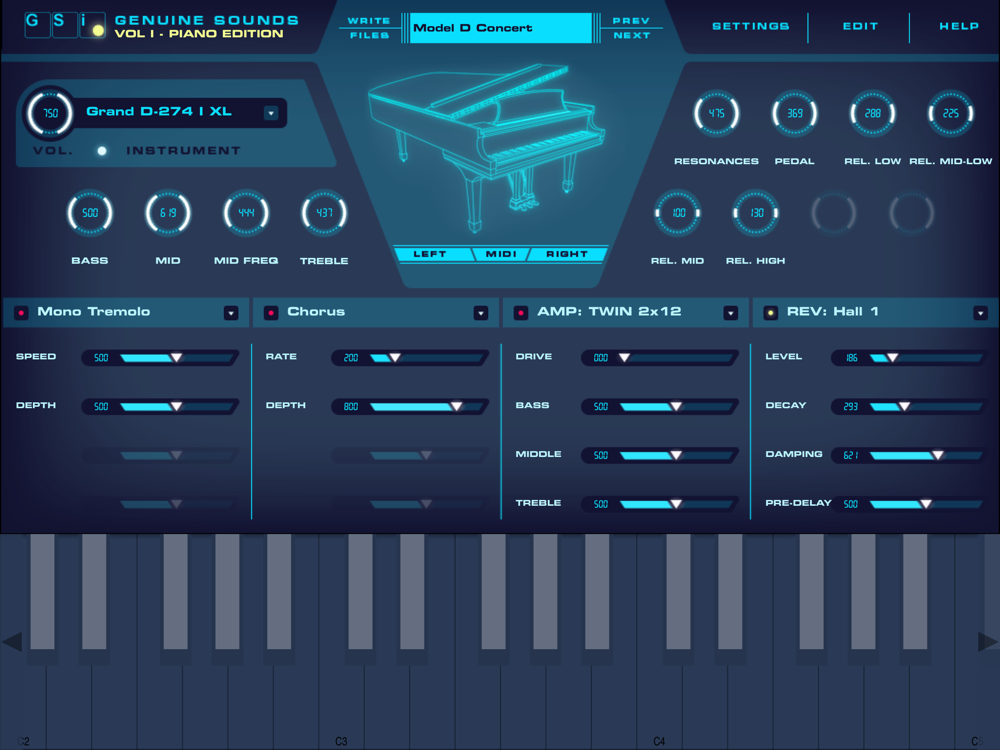Load the PREV preset

pos(631,20)
